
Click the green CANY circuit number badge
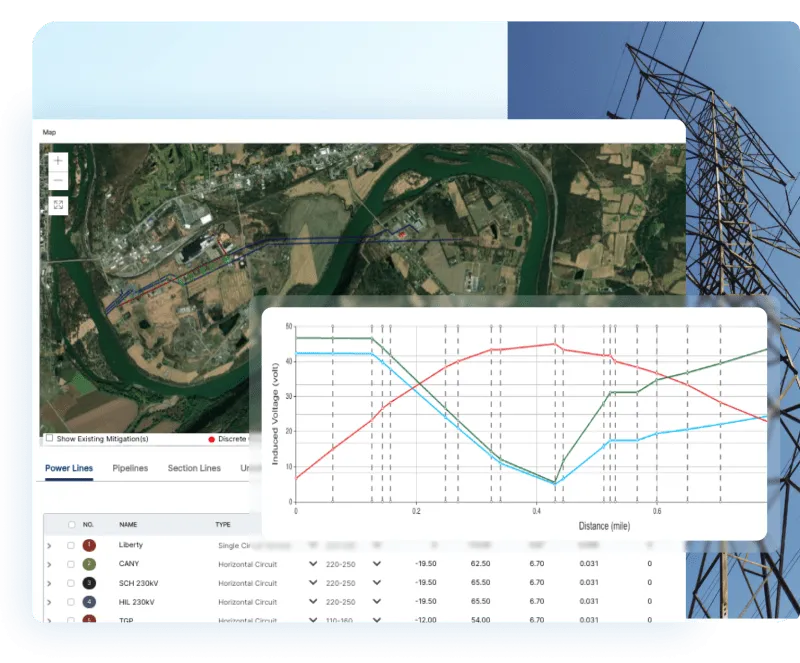coord(87,564)
